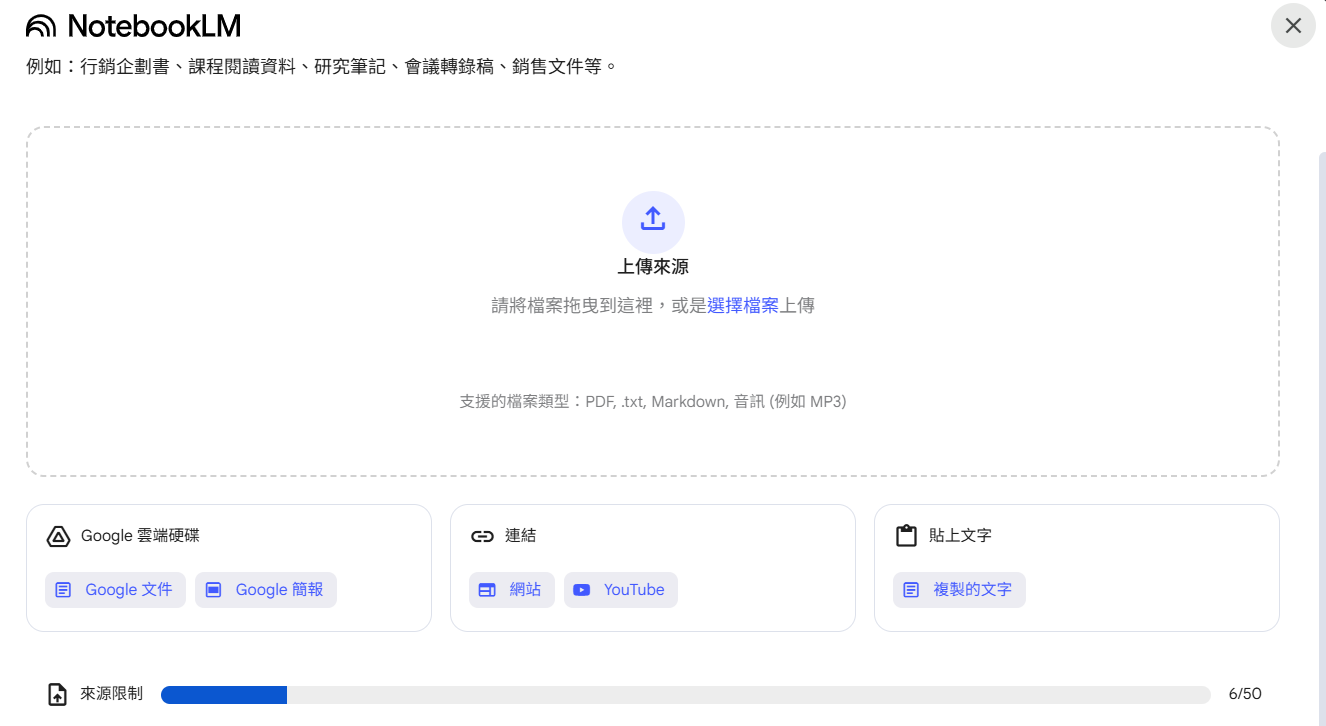Click the 6/50 source count text
1326x726 pixels.
1245,694
